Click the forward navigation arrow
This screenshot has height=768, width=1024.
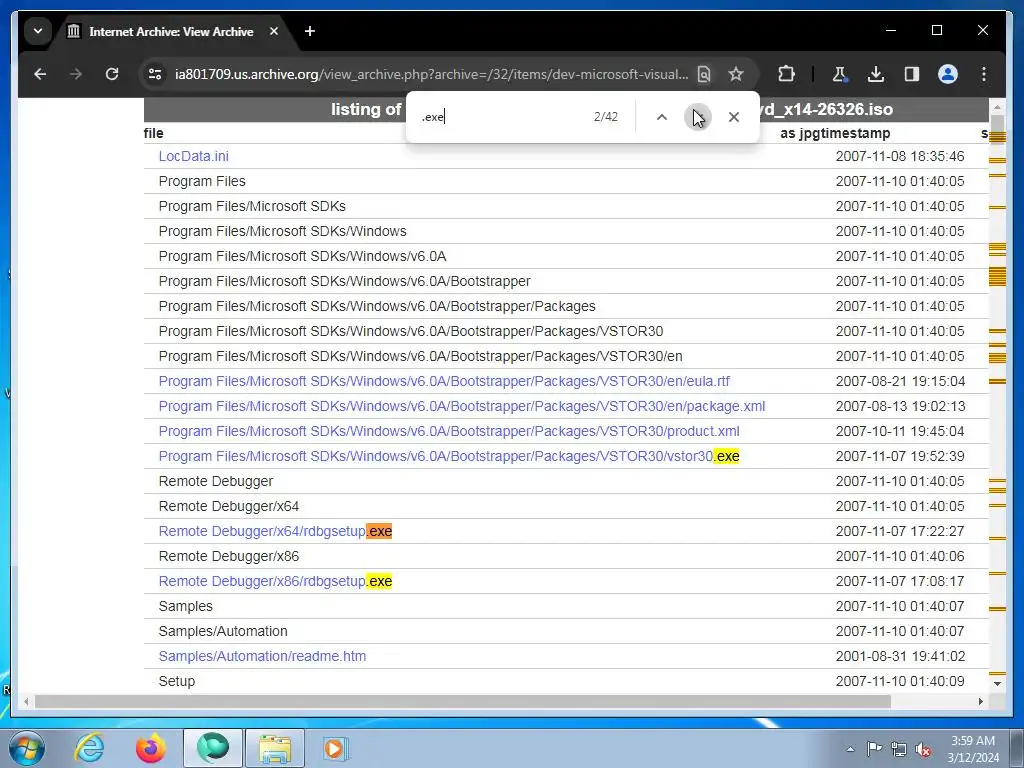(x=76, y=74)
